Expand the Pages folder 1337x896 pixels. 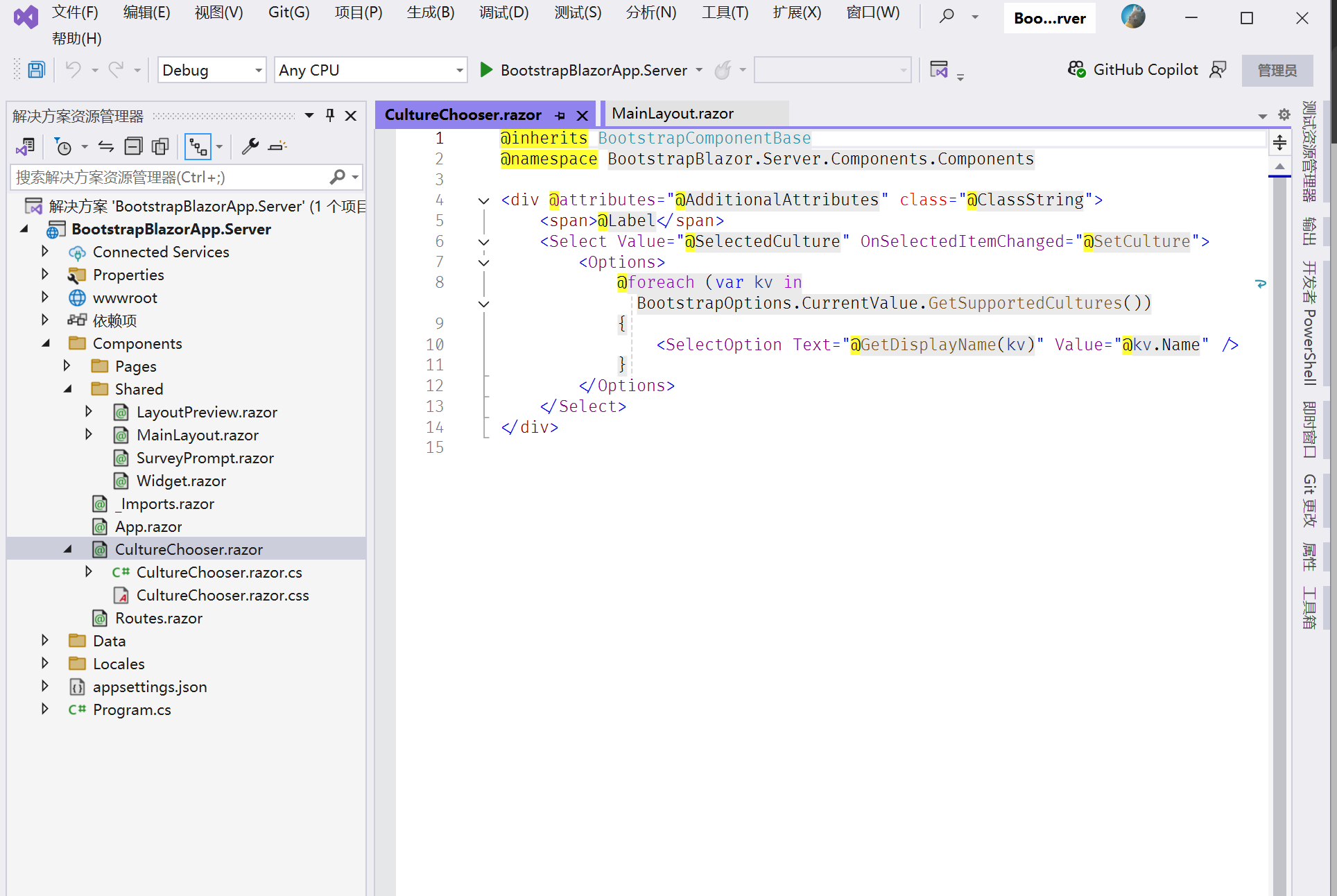click(67, 365)
